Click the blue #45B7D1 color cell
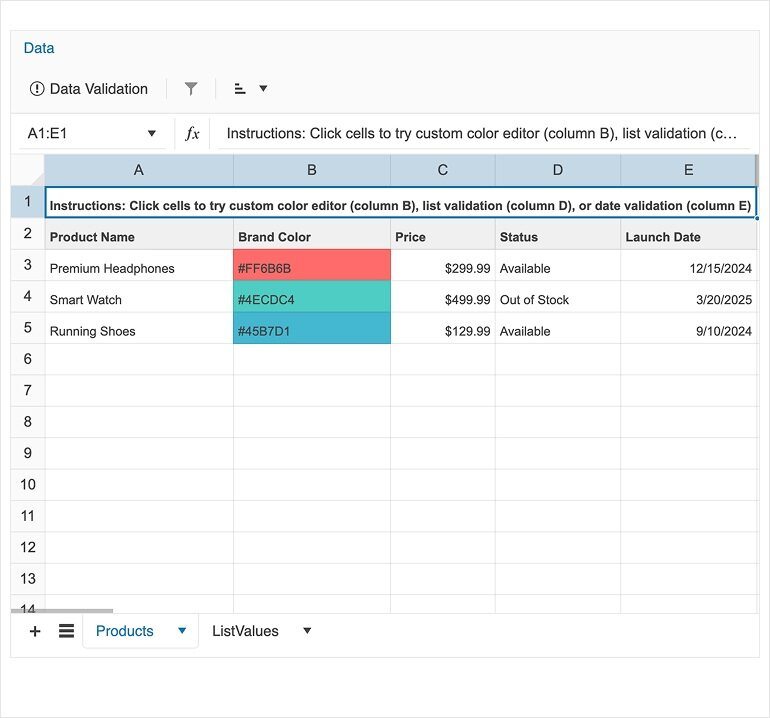This screenshot has height=718, width=770. [x=312, y=328]
